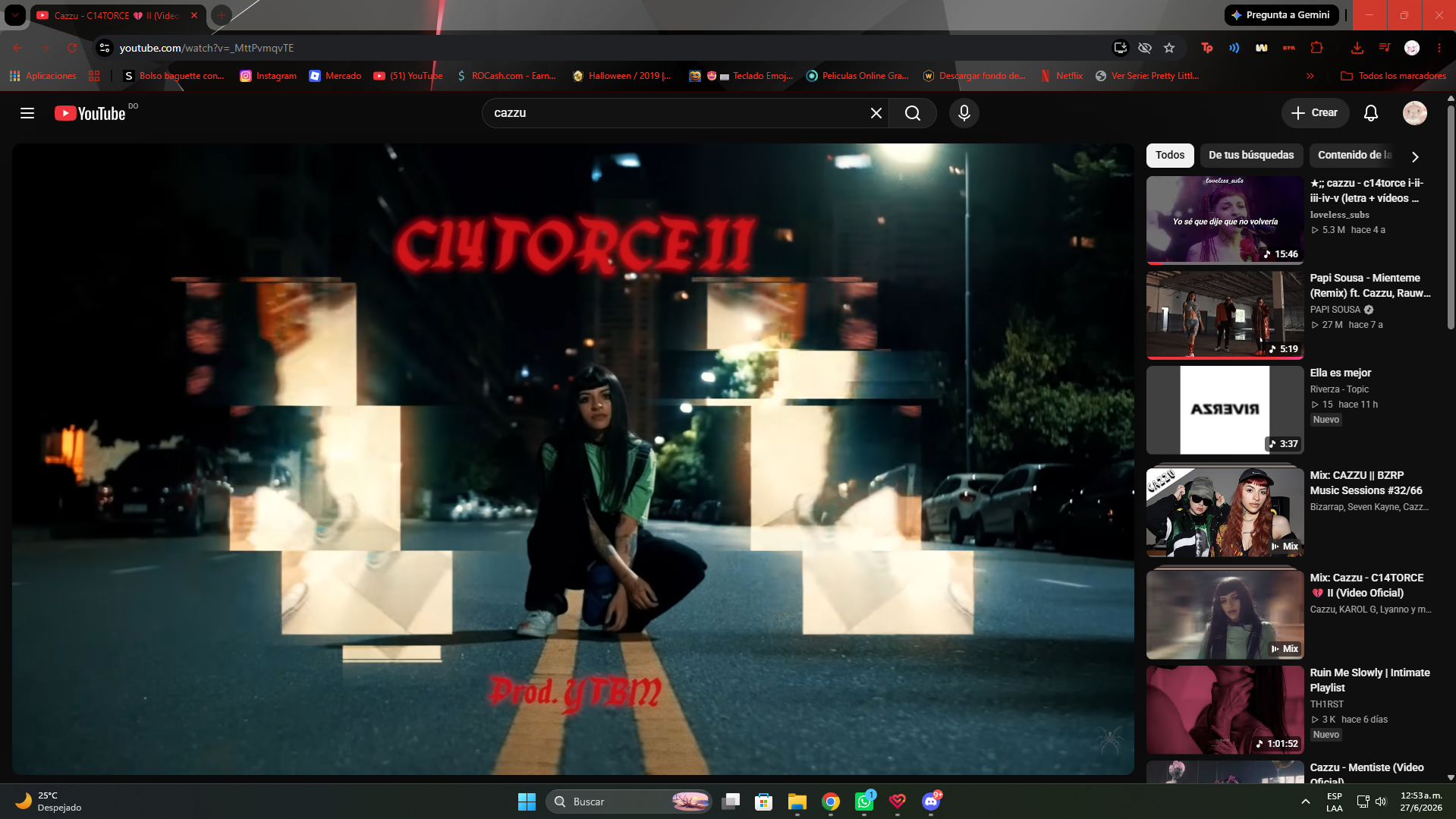Open the Task View taskbar icon

point(731,802)
